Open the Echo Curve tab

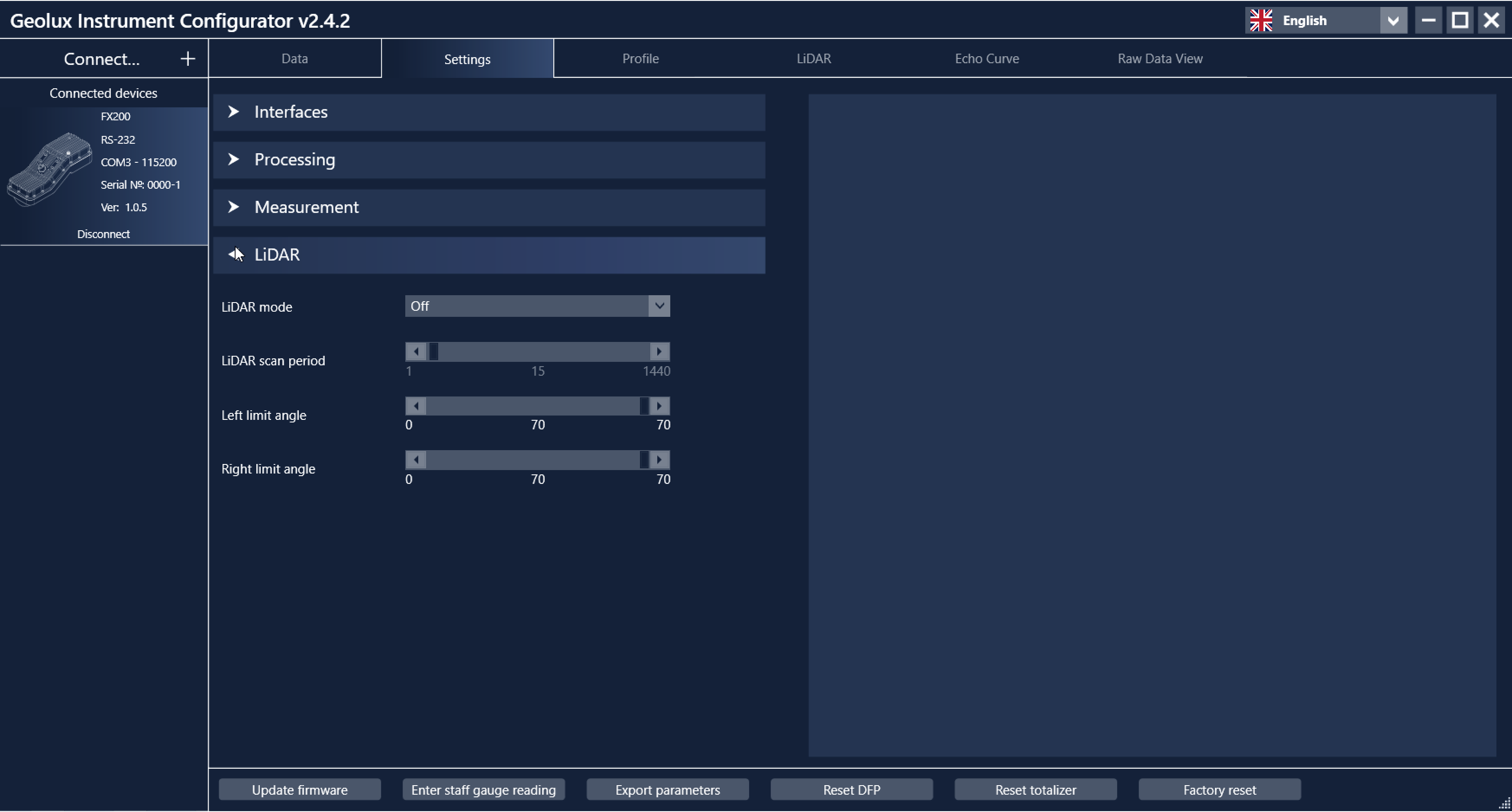(x=987, y=59)
